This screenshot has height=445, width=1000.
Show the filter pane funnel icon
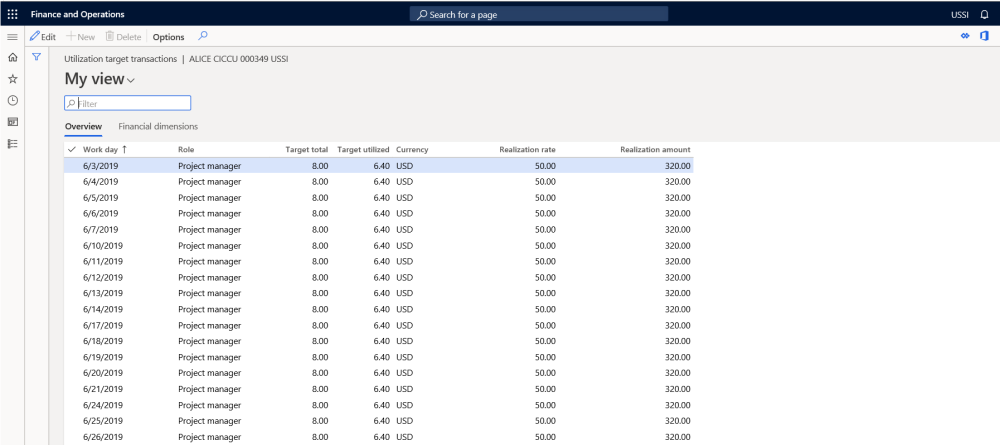[36, 57]
